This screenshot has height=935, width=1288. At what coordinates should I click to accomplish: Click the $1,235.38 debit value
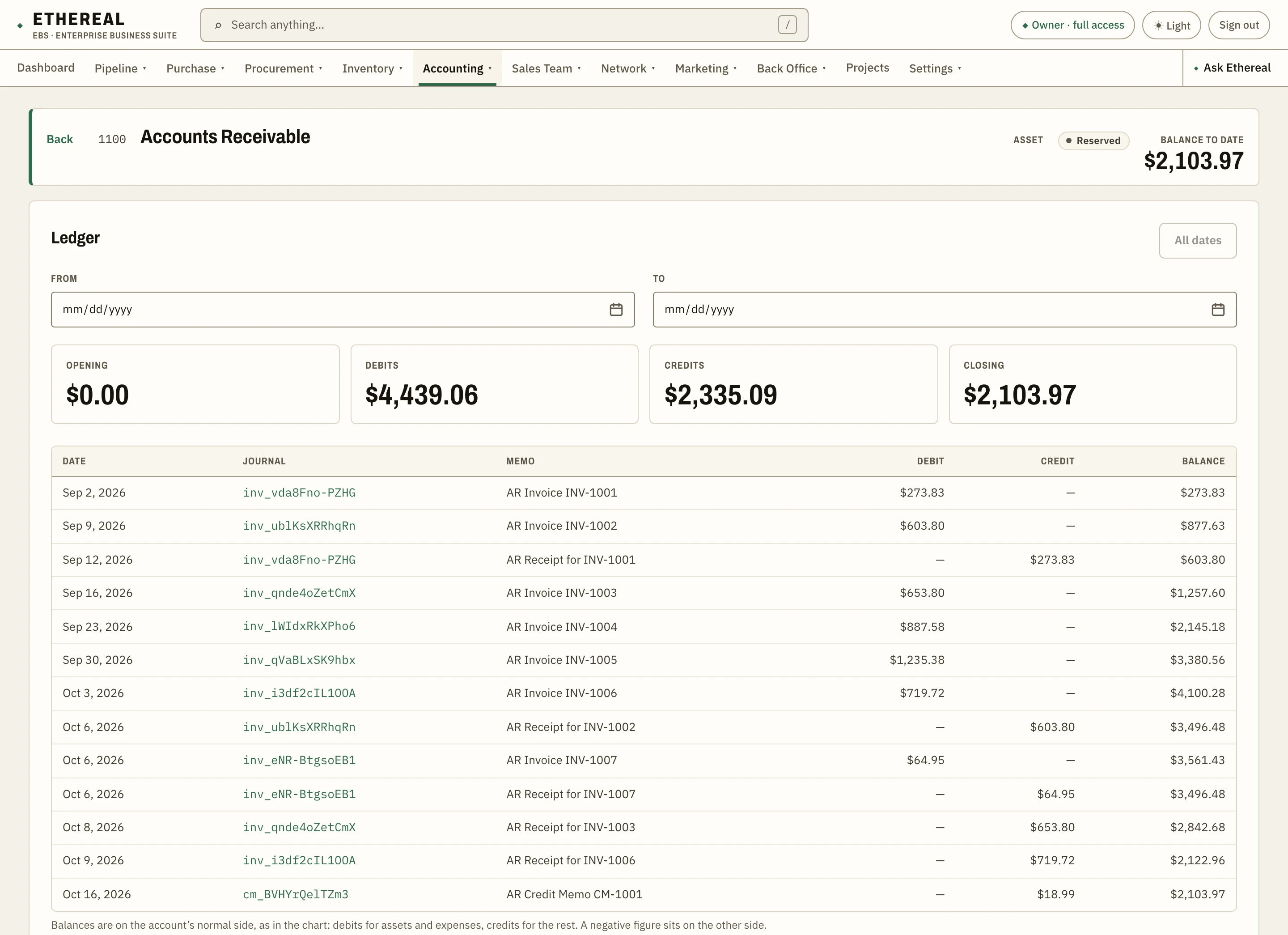917,659
